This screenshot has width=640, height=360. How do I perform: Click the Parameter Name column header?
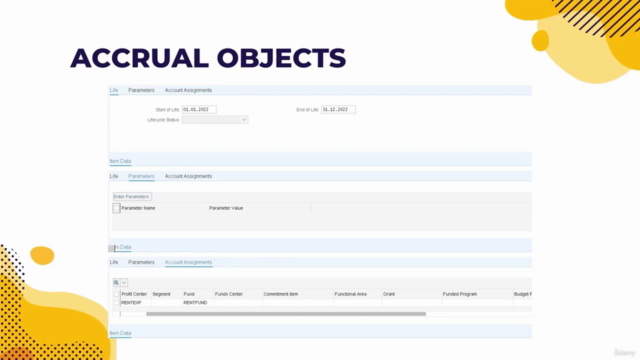[138, 208]
